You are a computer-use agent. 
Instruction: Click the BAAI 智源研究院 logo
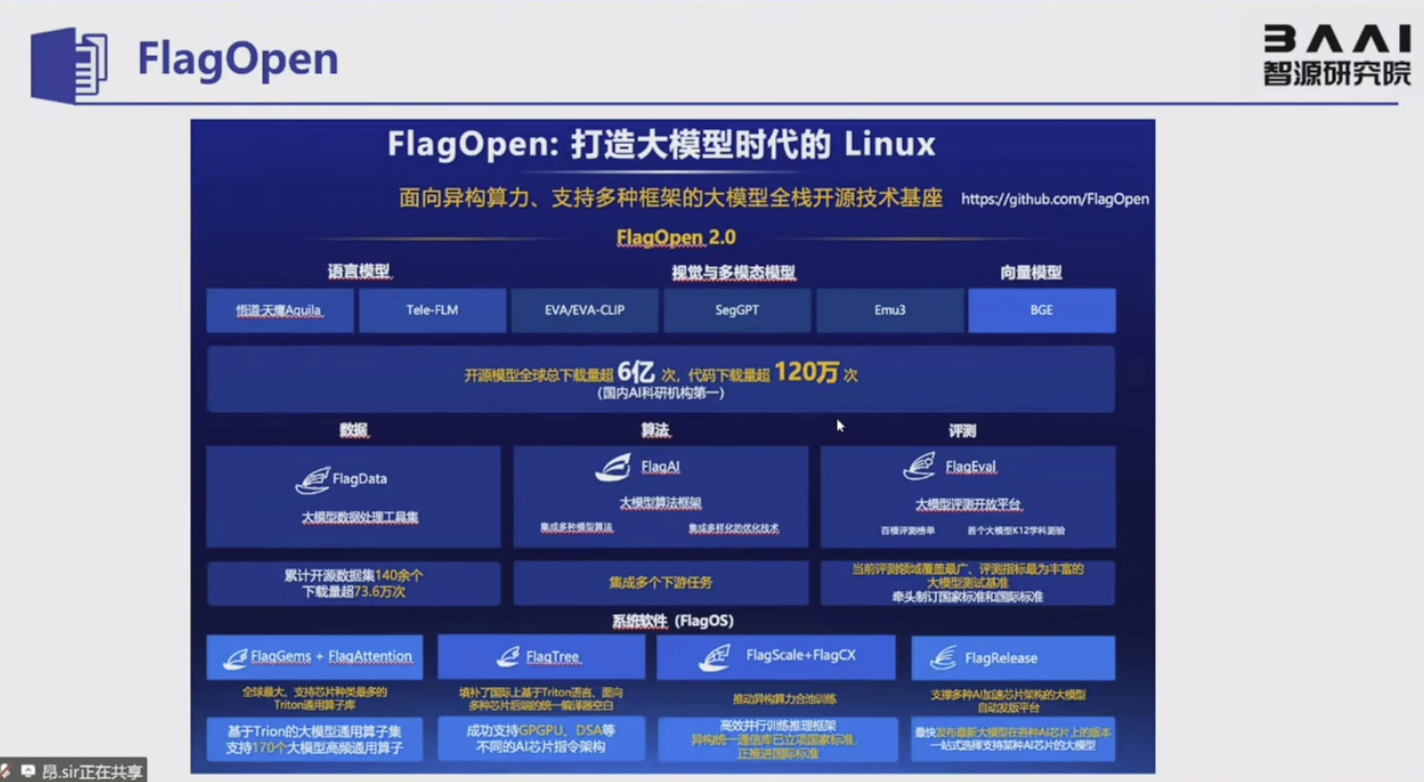[1336, 54]
